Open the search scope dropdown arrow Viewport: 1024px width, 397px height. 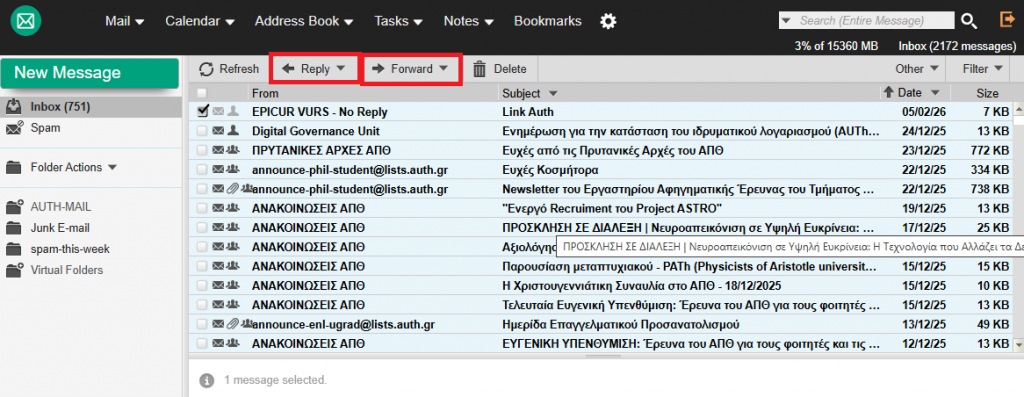(x=786, y=21)
